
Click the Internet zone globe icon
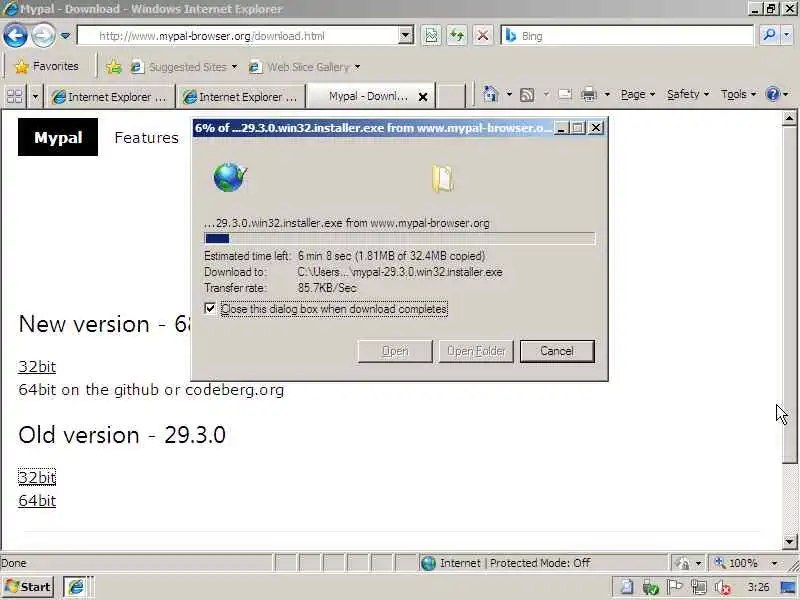429,563
